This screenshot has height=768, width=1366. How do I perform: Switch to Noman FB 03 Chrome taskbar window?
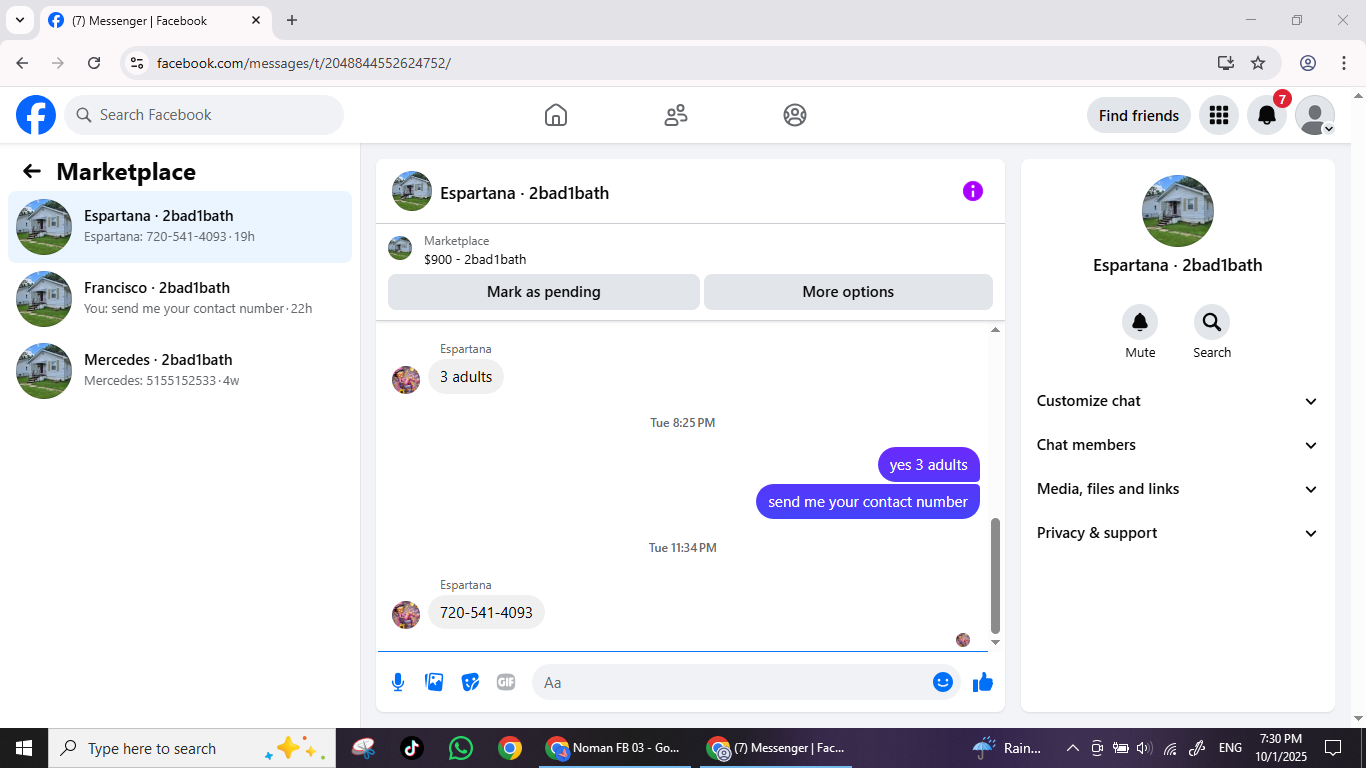click(x=614, y=748)
